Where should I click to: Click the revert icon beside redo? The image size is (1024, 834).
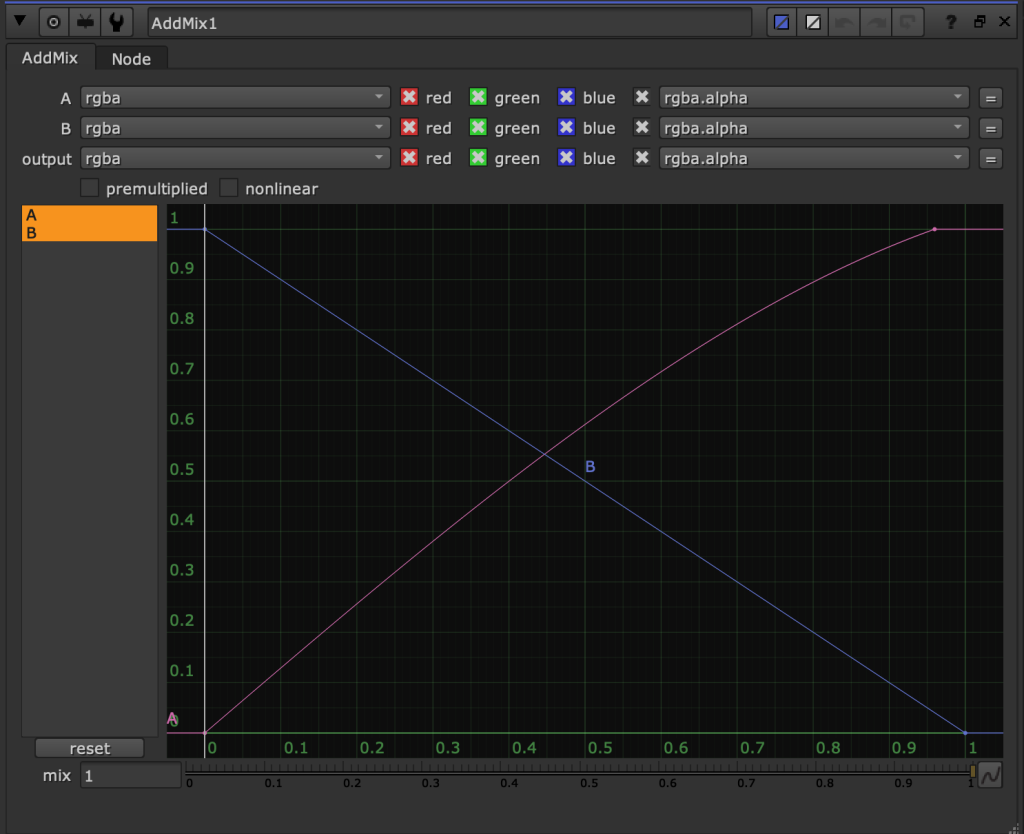pos(908,23)
